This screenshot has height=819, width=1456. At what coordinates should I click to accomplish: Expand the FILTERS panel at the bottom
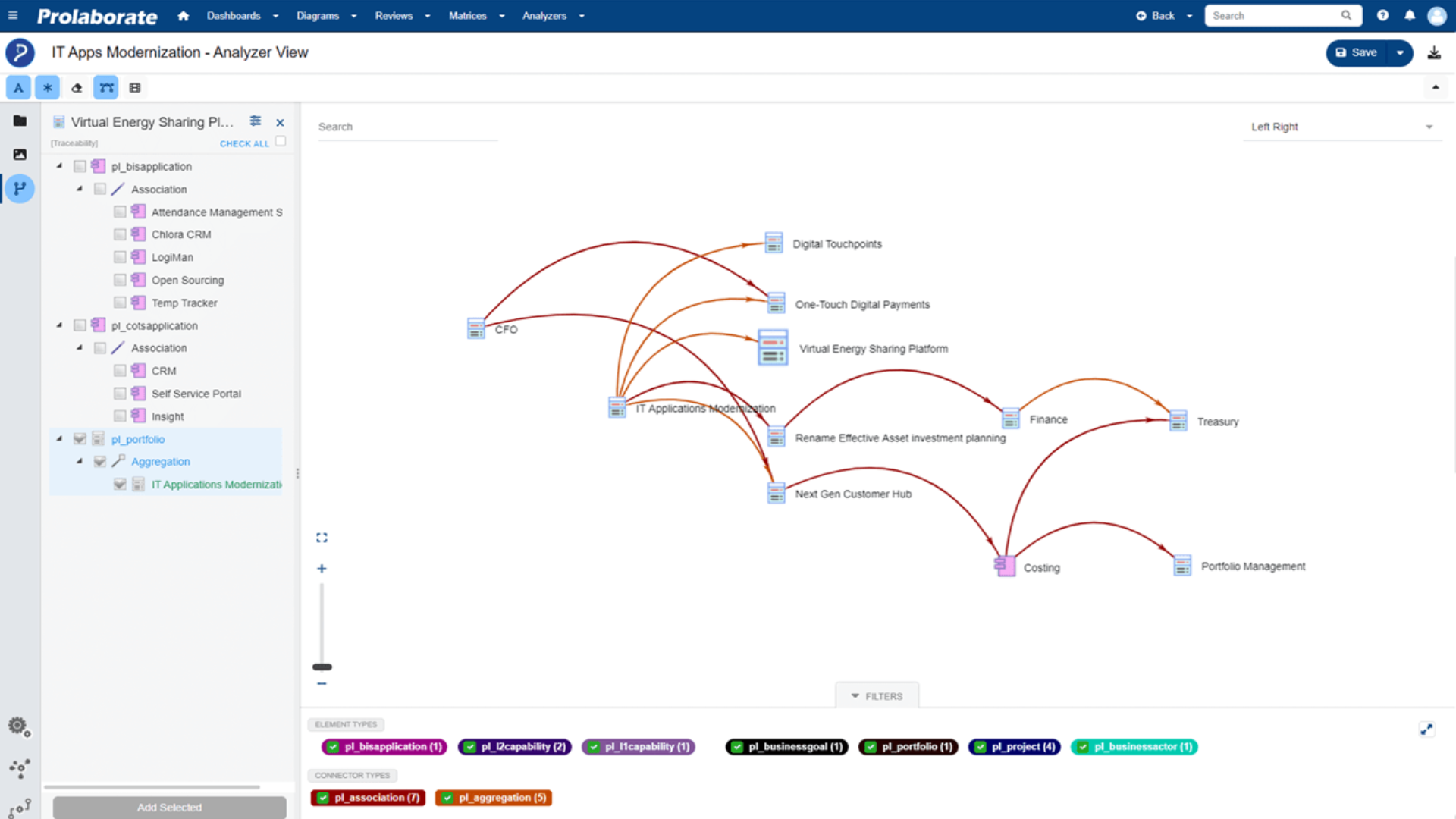(x=877, y=695)
